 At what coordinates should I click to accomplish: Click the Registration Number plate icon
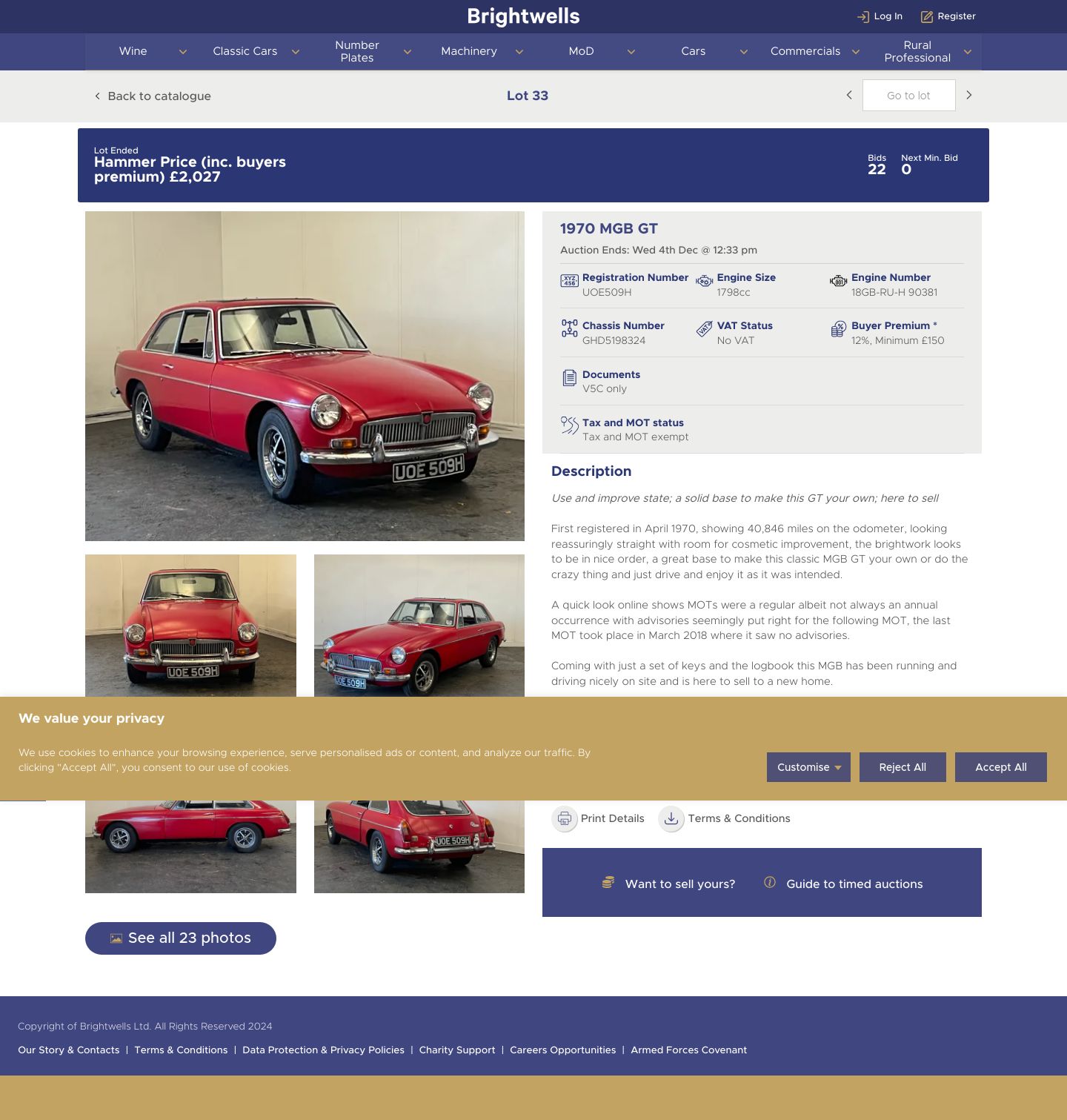pyautogui.click(x=569, y=281)
